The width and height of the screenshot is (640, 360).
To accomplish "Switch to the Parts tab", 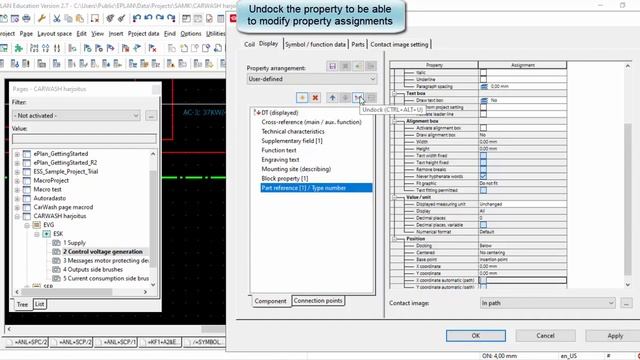I will (358, 44).
